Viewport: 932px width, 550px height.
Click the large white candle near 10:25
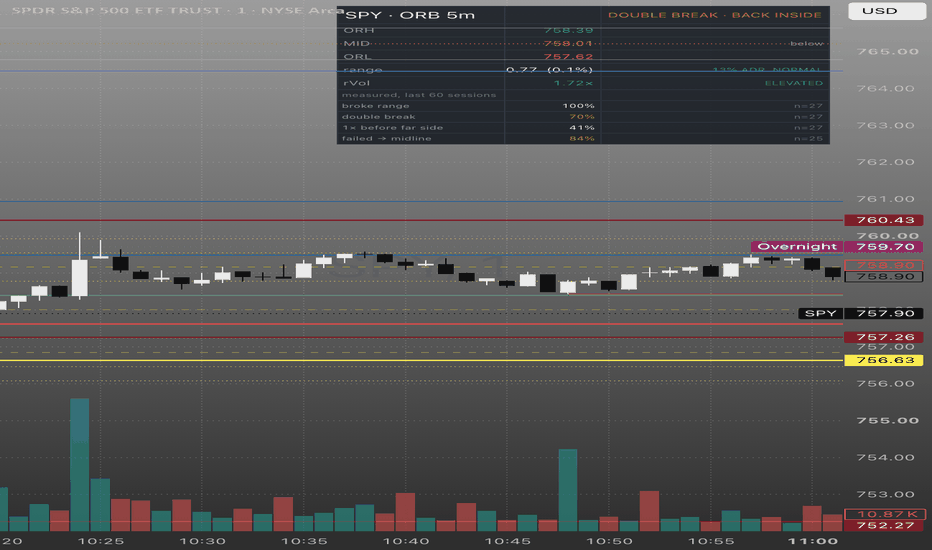[x=80, y=278]
